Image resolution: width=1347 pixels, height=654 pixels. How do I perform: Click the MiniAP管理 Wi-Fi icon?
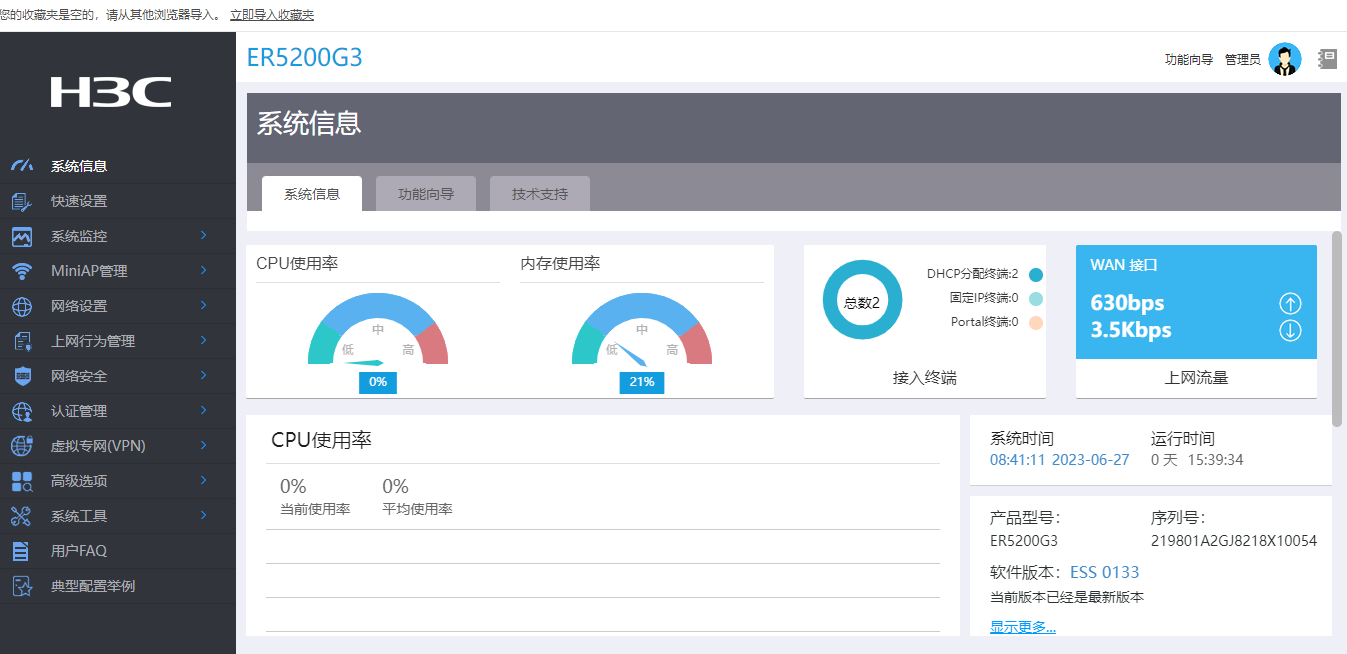22,271
